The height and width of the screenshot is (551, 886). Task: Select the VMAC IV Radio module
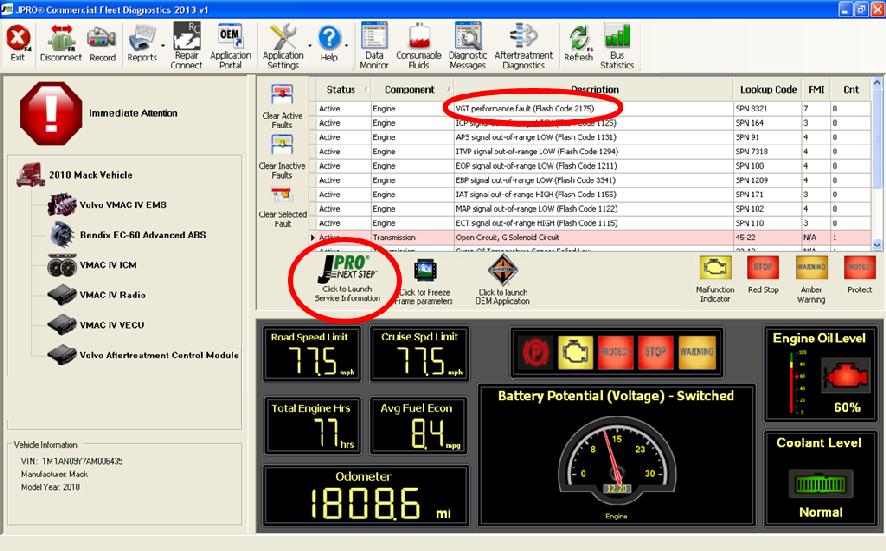[112, 294]
